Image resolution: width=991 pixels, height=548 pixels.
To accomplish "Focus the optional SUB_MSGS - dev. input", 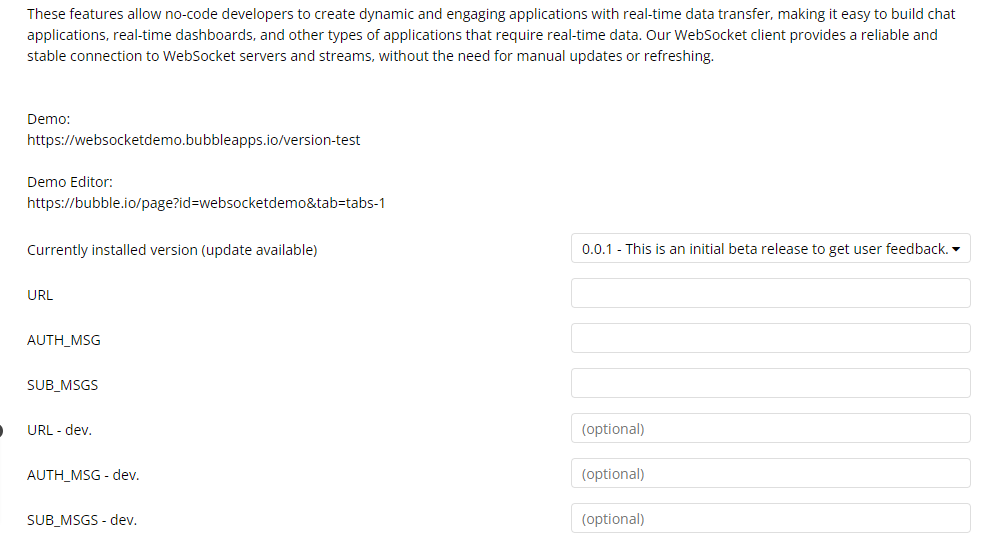I will (770, 518).
